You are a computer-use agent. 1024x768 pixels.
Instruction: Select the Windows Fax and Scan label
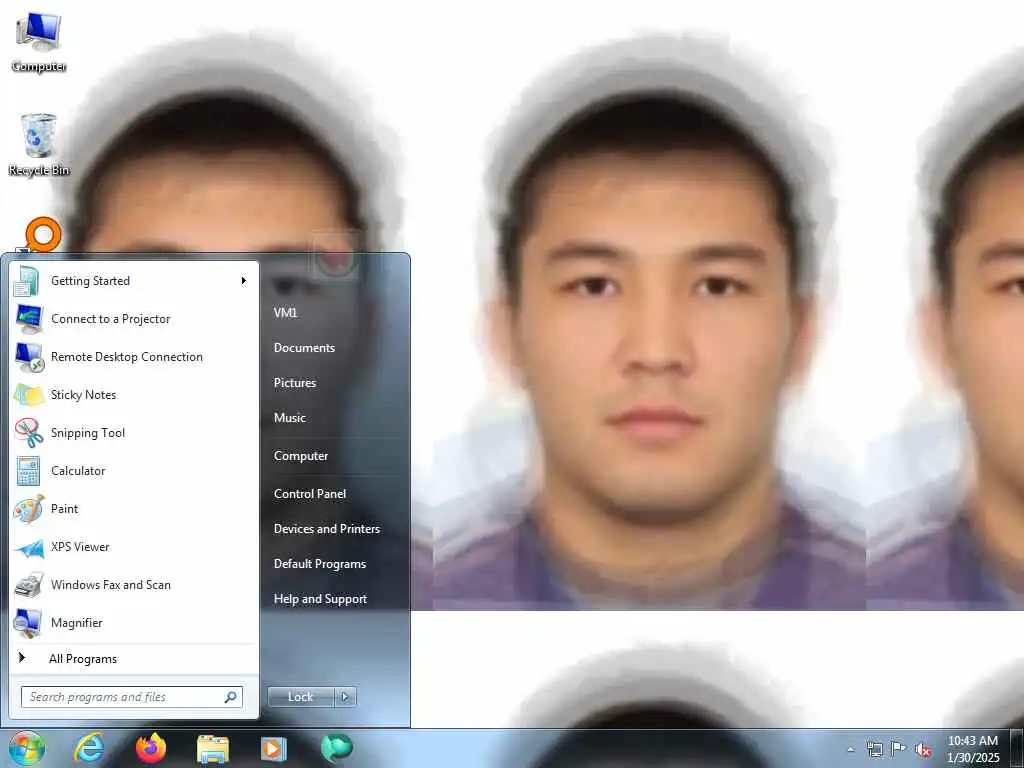pos(110,585)
